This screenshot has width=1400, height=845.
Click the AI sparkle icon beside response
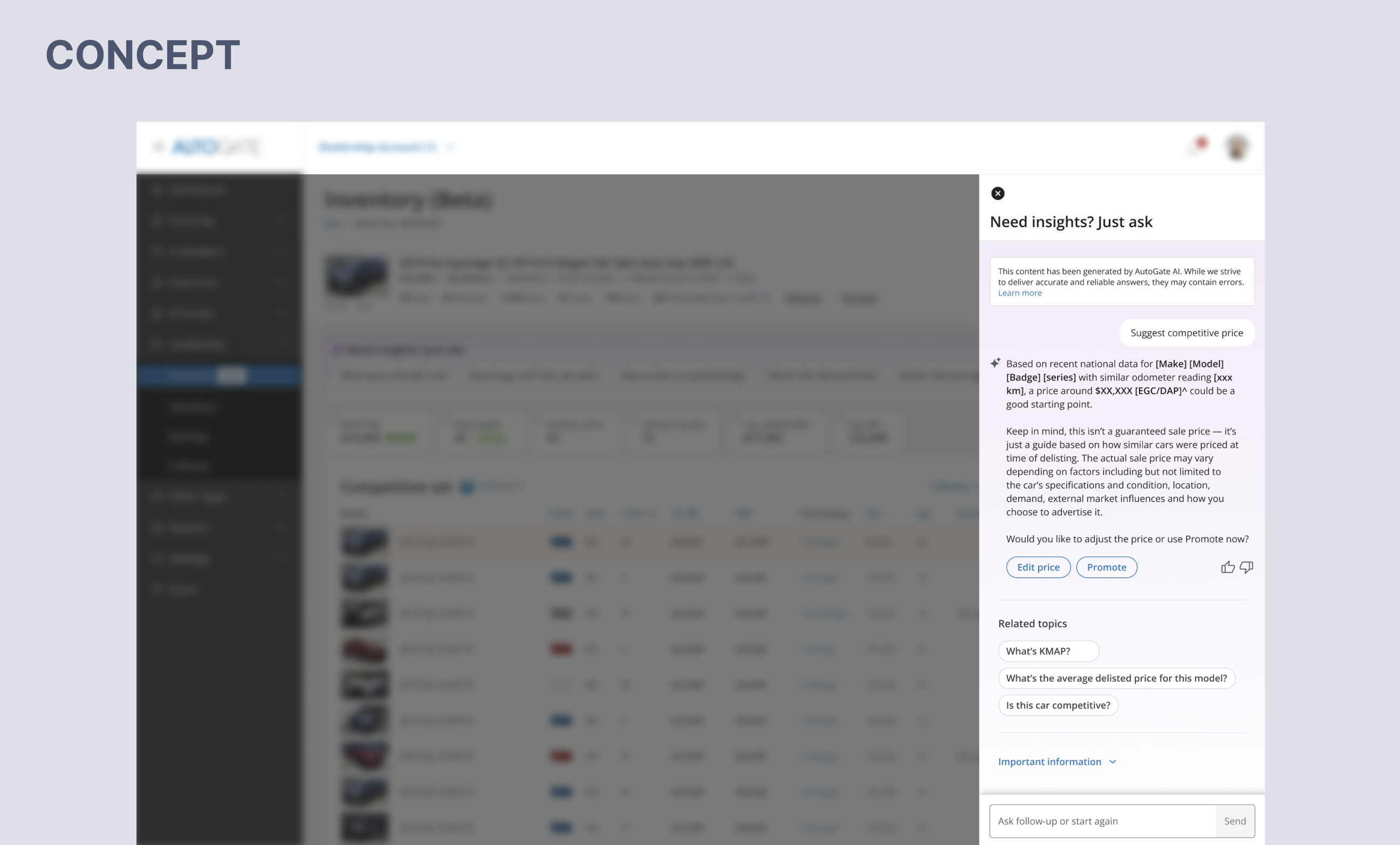point(996,363)
